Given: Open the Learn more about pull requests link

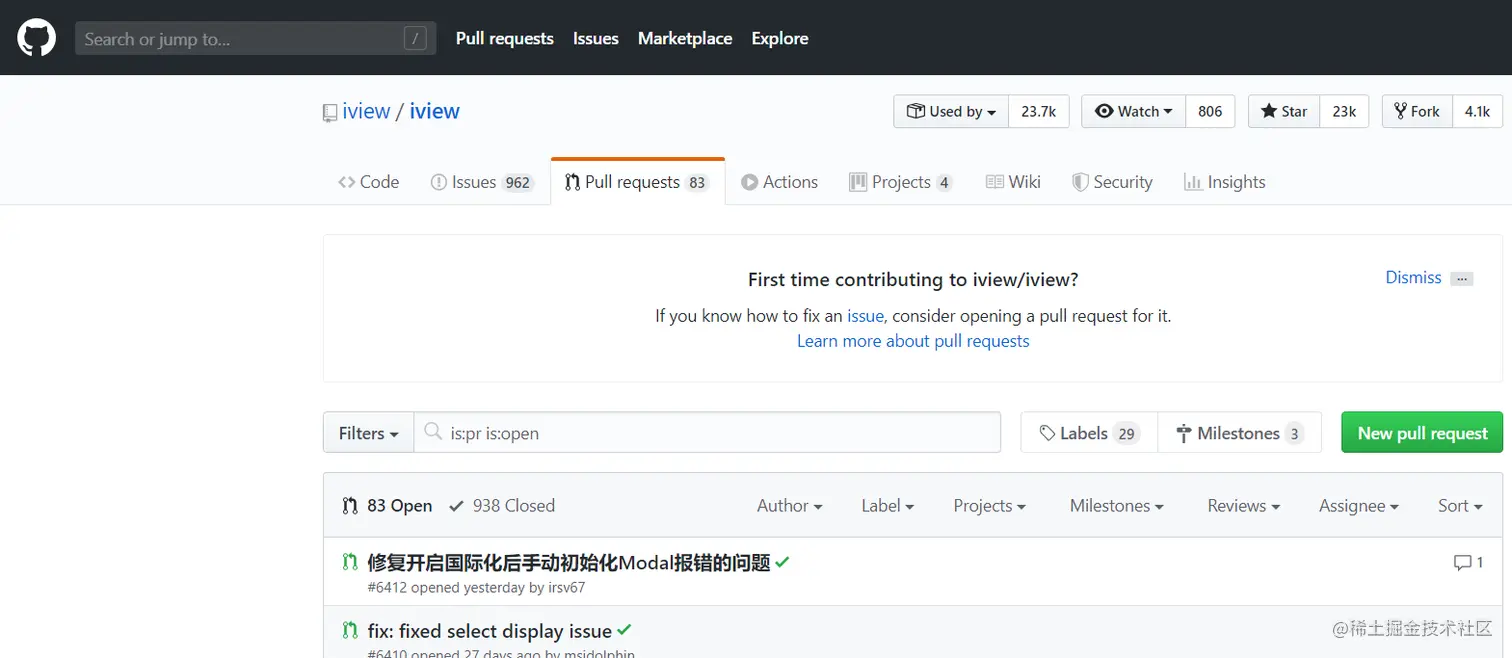Looking at the screenshot, I should (912, 341).
